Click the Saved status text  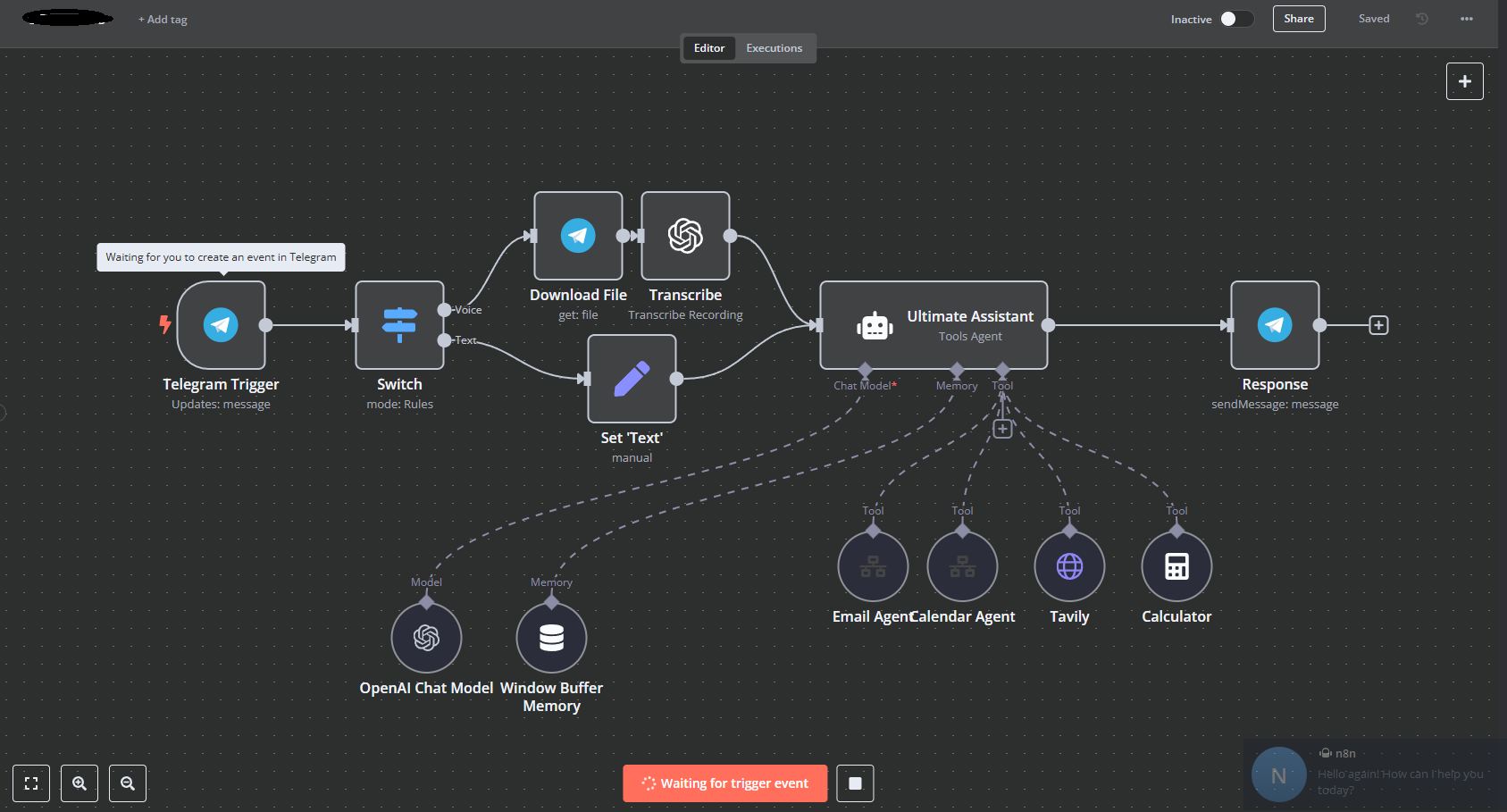(1374, 19)
